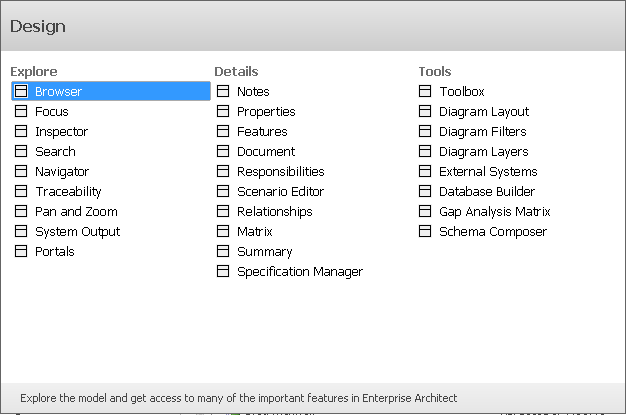Select Responsibilities under Details
This screenshot has width=626, height=415.
[x=280, y=172]
